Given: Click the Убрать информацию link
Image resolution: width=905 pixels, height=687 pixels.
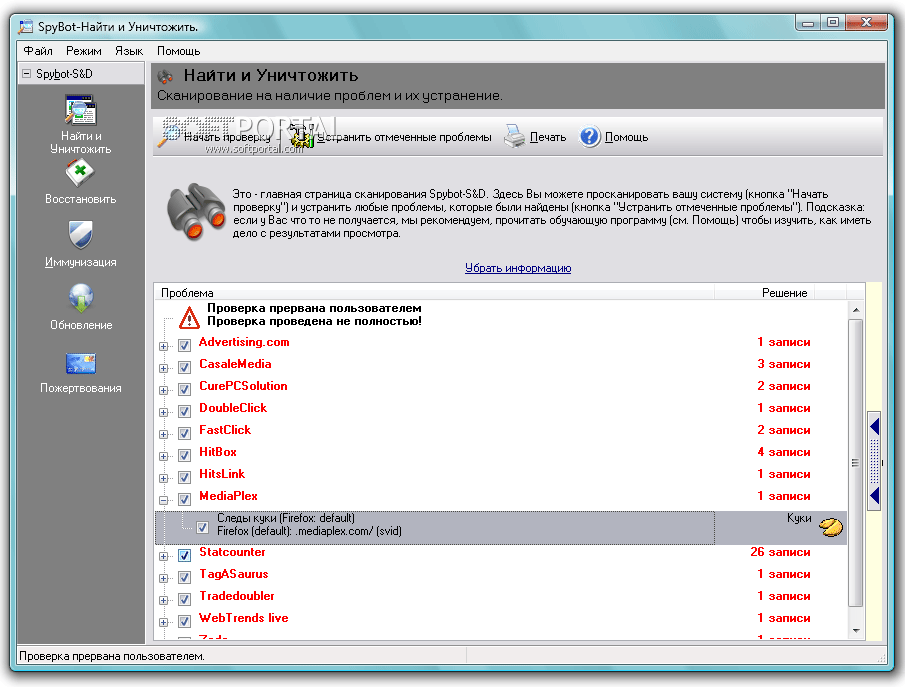Looking at the screenshot, I should pos(518,268).
